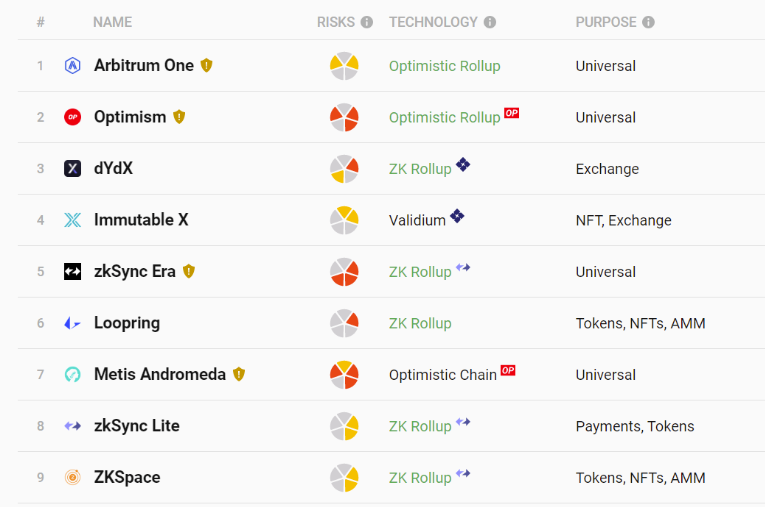
Task: Click the zkSync arrows icon beside ZKSpace's ZK Rollup
Action: [x=463, y=473]
